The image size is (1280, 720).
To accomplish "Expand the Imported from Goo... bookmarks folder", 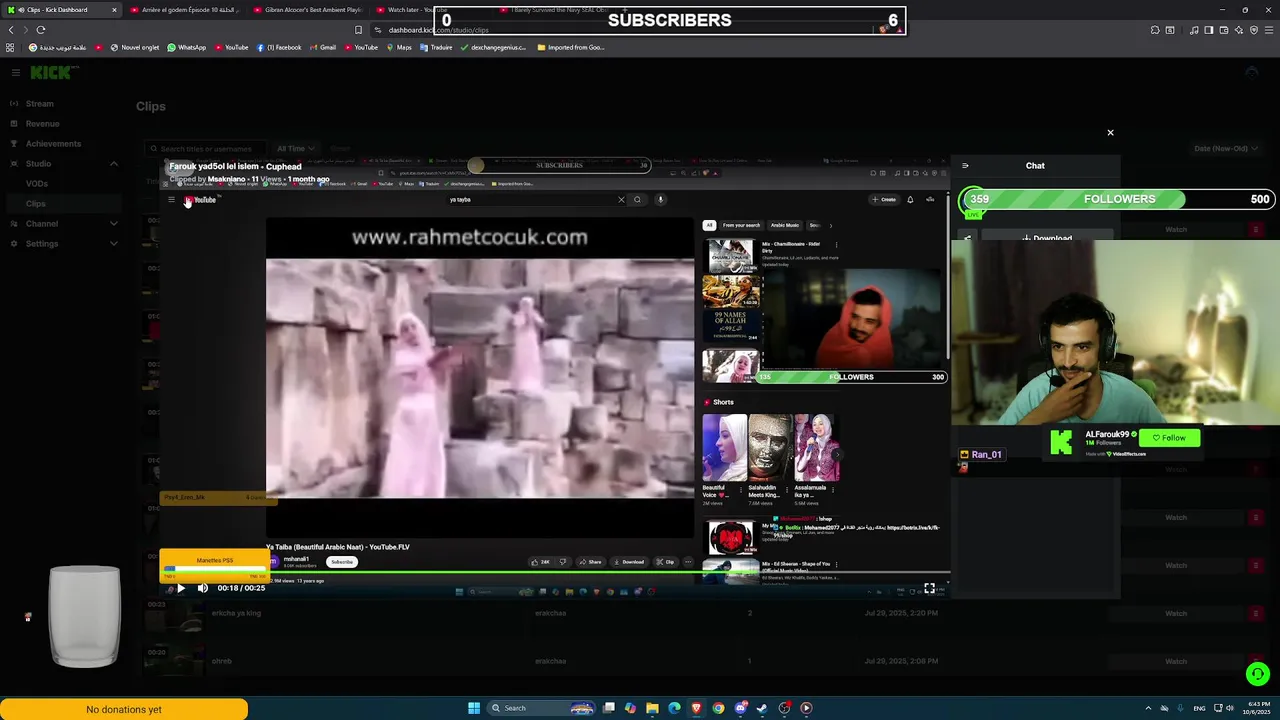I will (x=570, y=47).
